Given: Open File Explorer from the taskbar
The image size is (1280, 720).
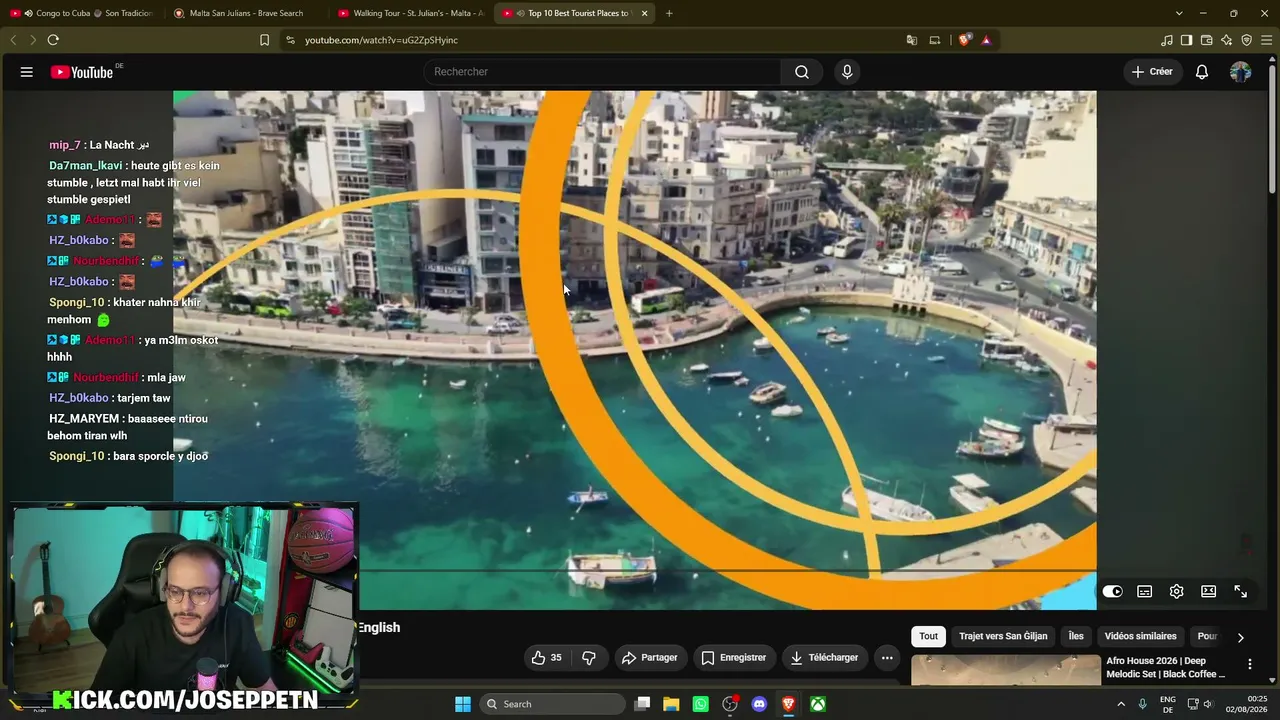Looking at the screenshot, I should [671, 704].
